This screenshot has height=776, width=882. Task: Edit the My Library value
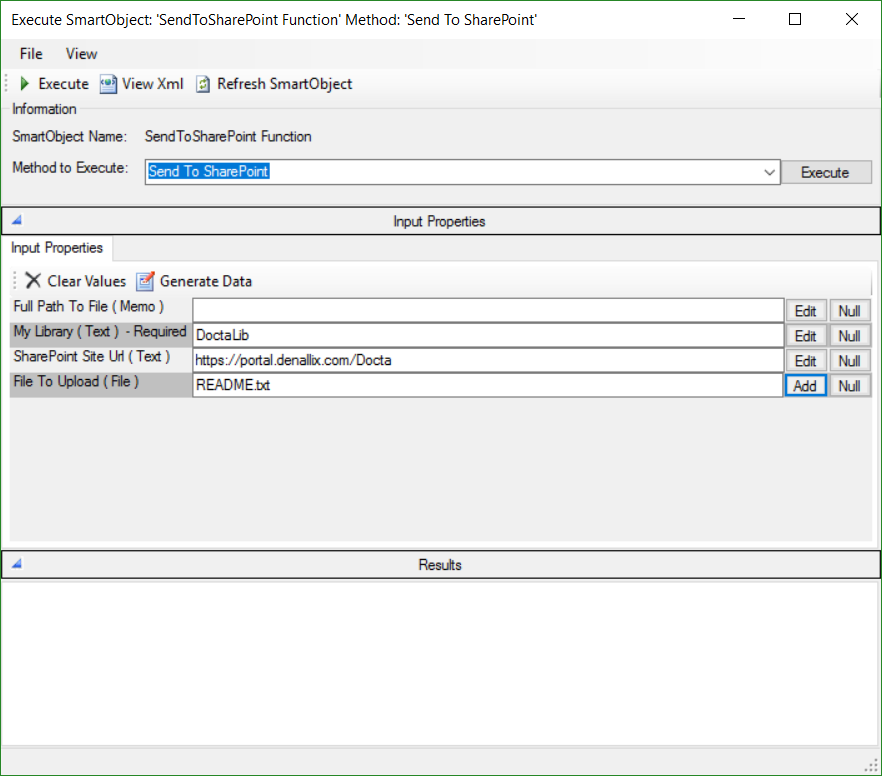click(805, 335)
